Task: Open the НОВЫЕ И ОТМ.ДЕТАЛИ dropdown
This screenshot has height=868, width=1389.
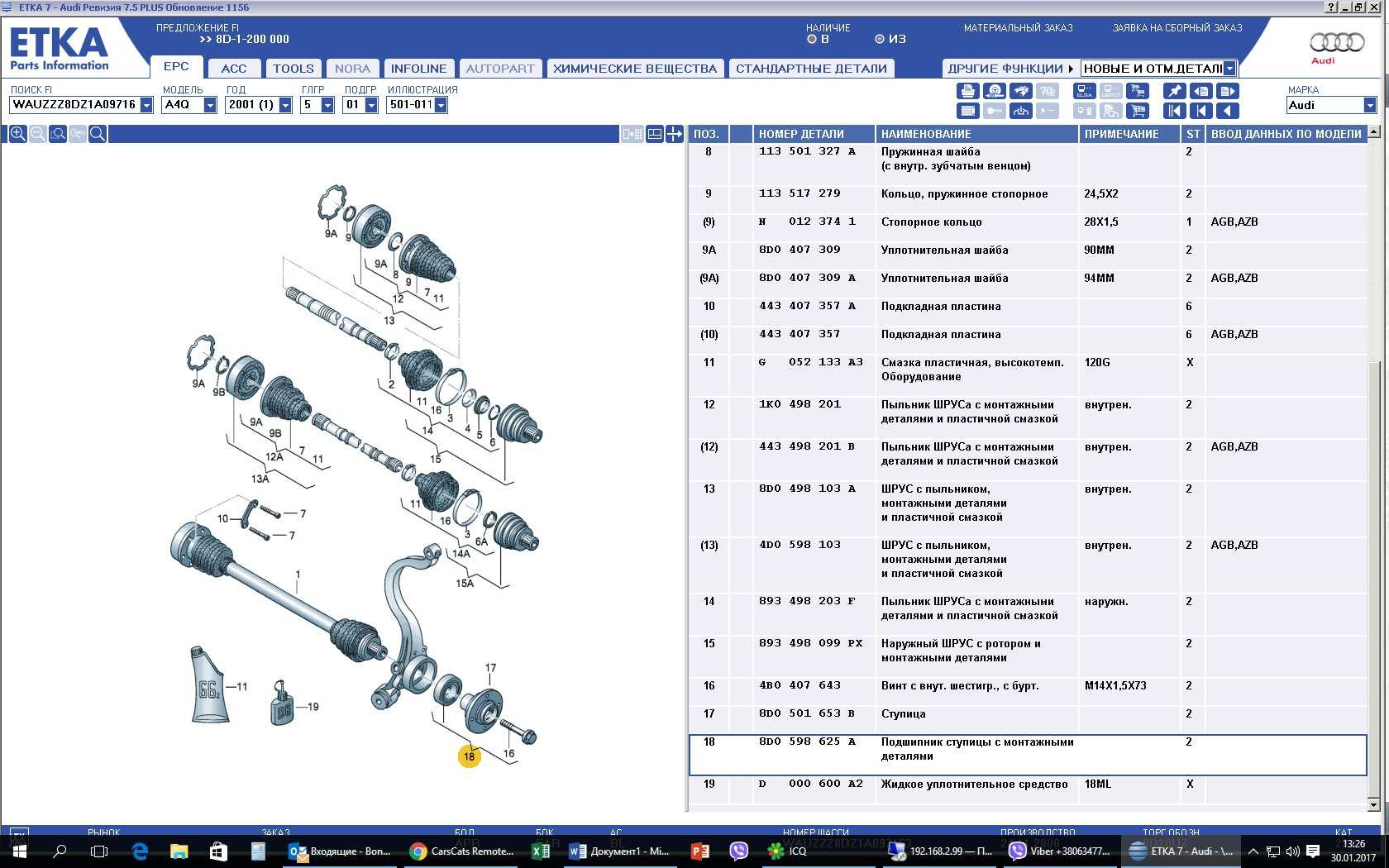Action: [1229, 69]
